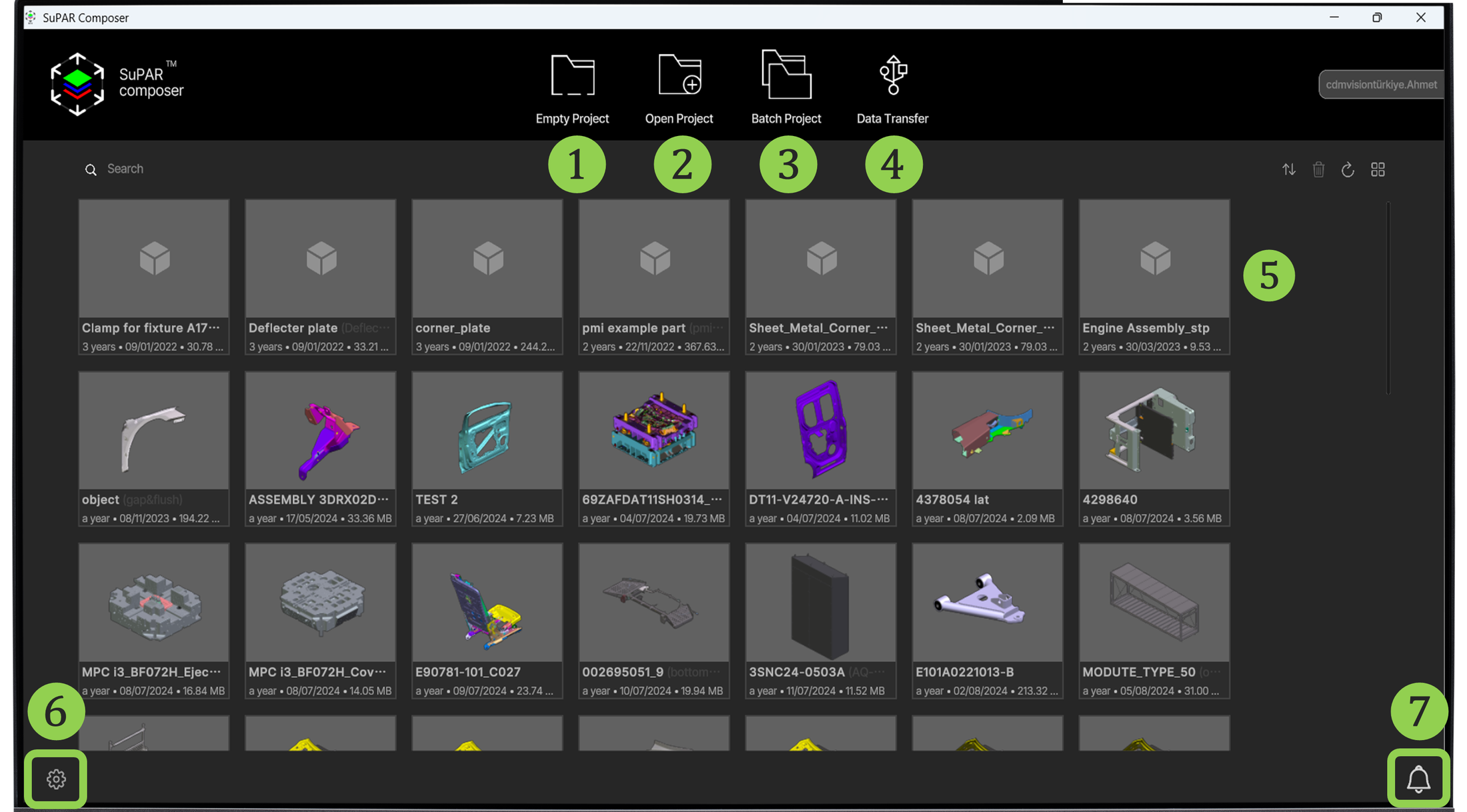Viewport: 1467px width, 812px height.
Task: Open the 4378054 lat project
Action: [x=988, y=449]
